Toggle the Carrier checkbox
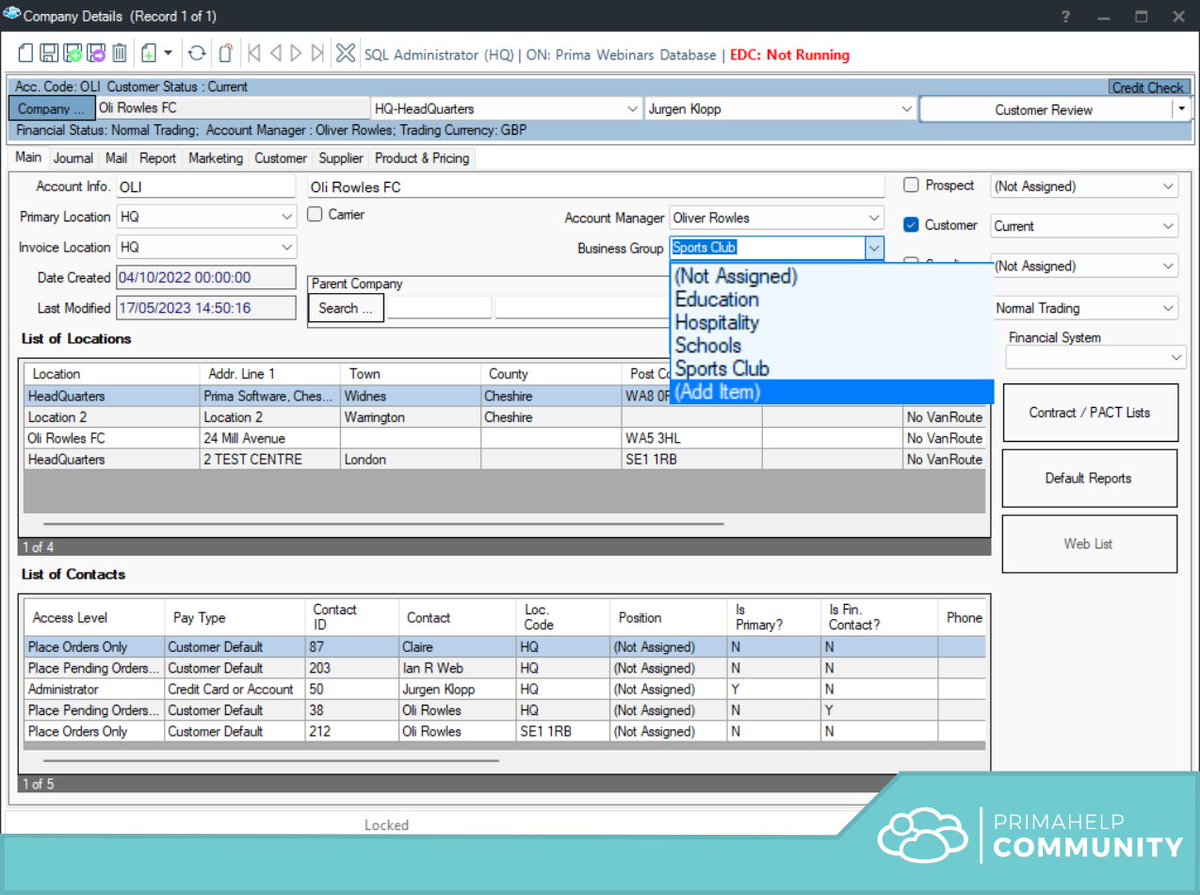The width and height of the screenshot is (1200, 895). coord(314,214)
